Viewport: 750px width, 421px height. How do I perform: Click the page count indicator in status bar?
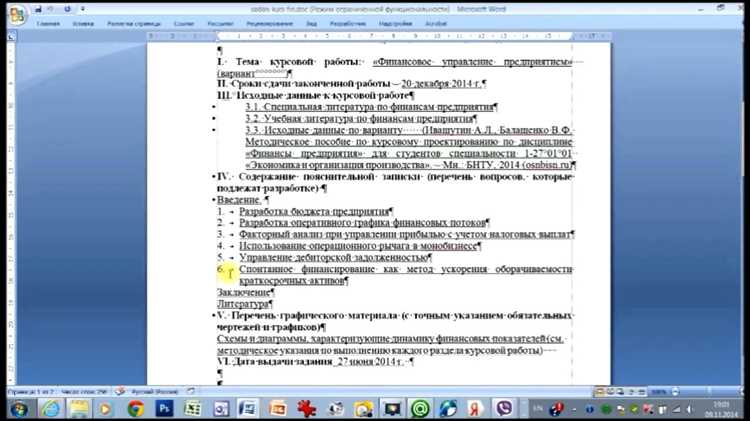31,392
